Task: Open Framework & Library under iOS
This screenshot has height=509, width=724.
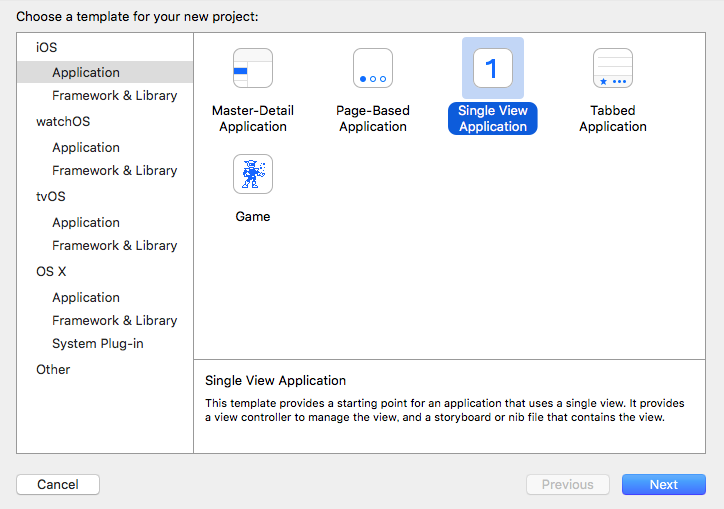Action: click(x=115, y=96)
